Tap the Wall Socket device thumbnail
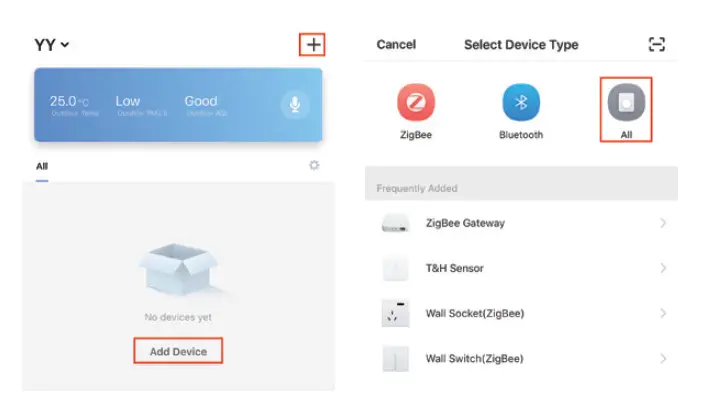This screenshot has width=719, height=406. pyautogui.click(x=395, y=314)
